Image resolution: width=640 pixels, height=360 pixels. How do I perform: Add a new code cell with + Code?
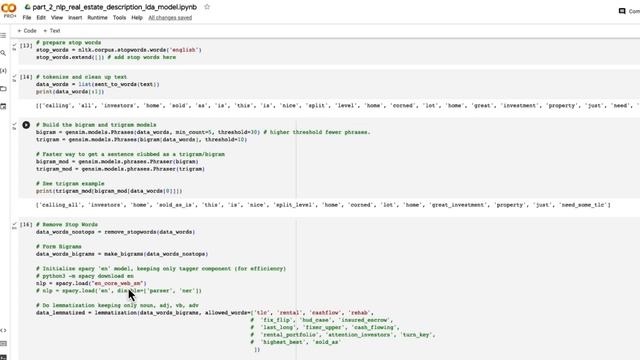click(27, 31)
